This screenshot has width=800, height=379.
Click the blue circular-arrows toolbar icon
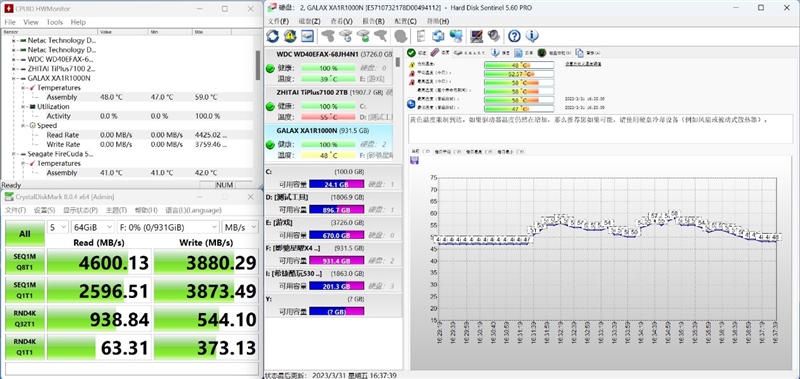[x=438, y=36]
